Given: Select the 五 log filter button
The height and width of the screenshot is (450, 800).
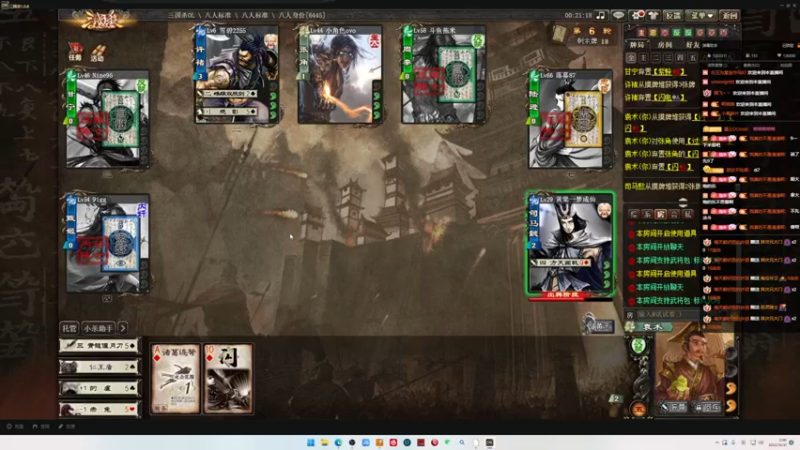Looking at the screenshot, I should point(692,58).
